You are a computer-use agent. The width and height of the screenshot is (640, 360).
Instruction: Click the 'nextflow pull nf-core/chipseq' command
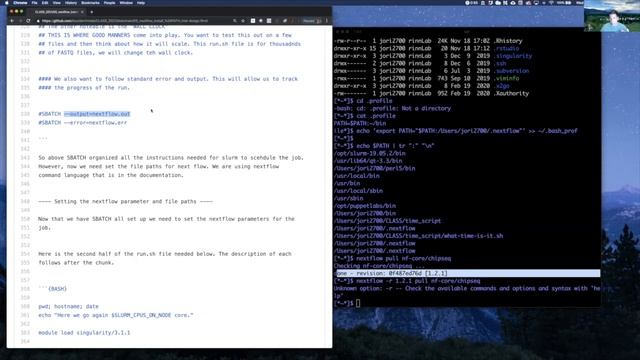[x=404, y=258]
